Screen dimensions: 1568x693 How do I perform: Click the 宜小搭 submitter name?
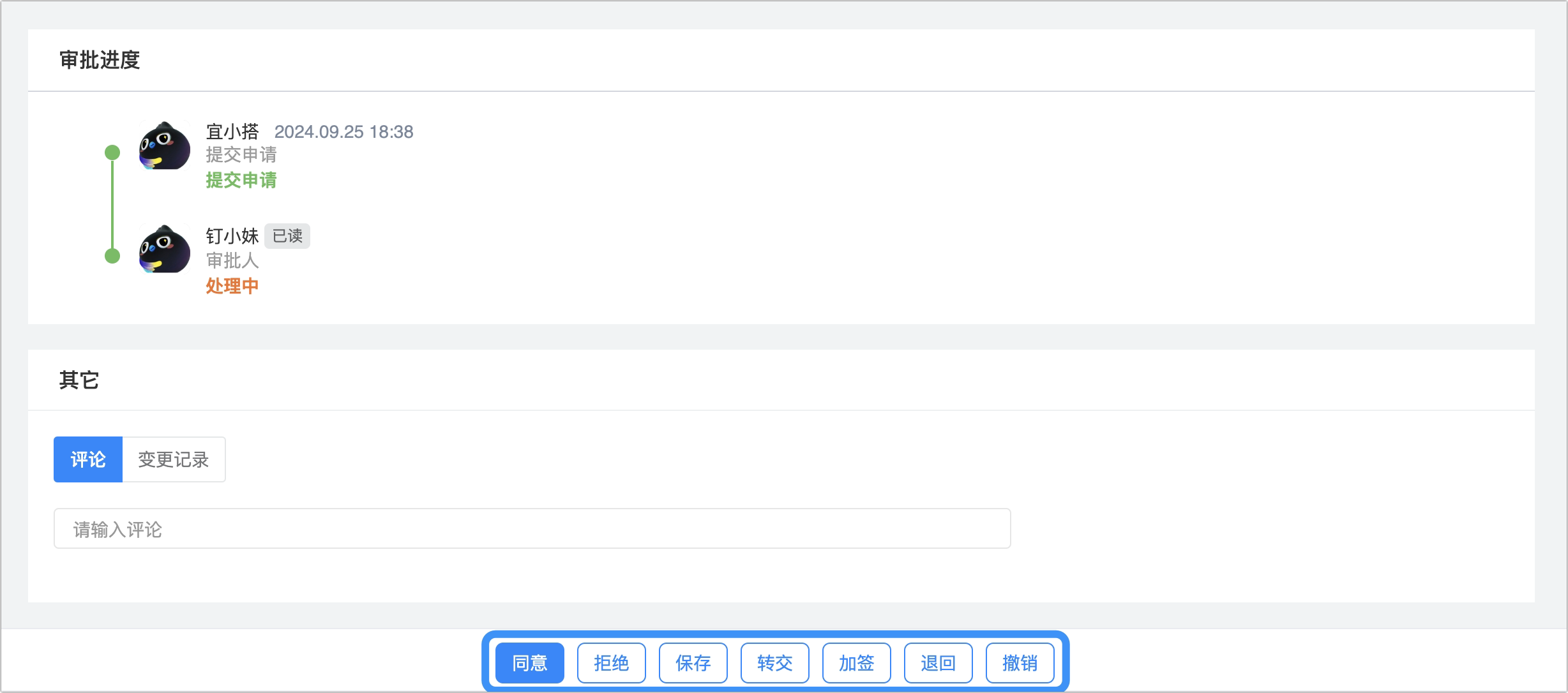tap(232, 131)
